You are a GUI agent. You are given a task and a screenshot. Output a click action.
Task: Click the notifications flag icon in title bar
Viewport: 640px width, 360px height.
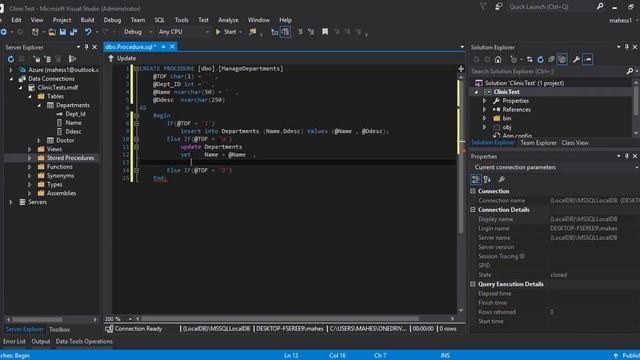tap(483, 7)
